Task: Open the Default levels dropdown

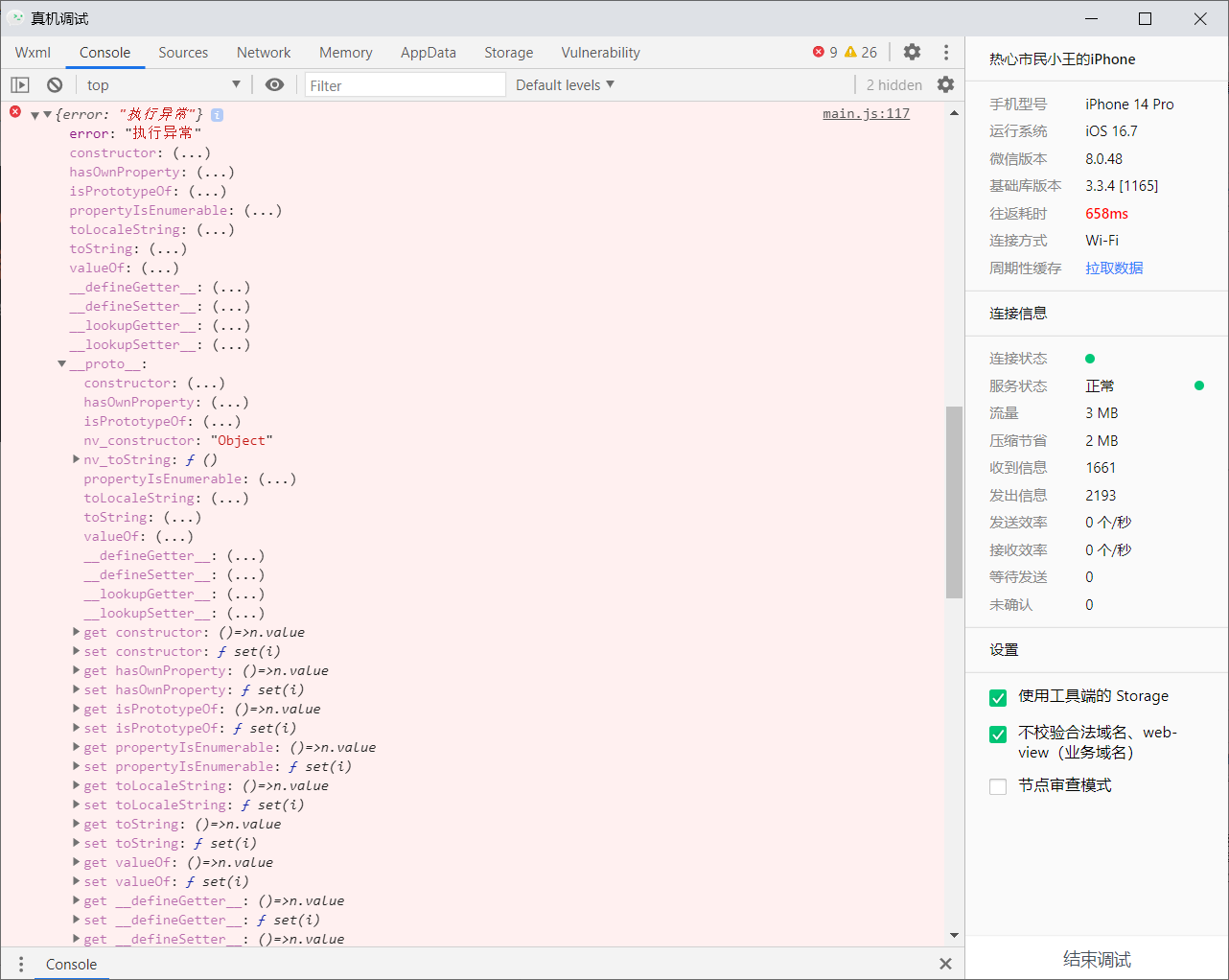Action: [565, 84]
